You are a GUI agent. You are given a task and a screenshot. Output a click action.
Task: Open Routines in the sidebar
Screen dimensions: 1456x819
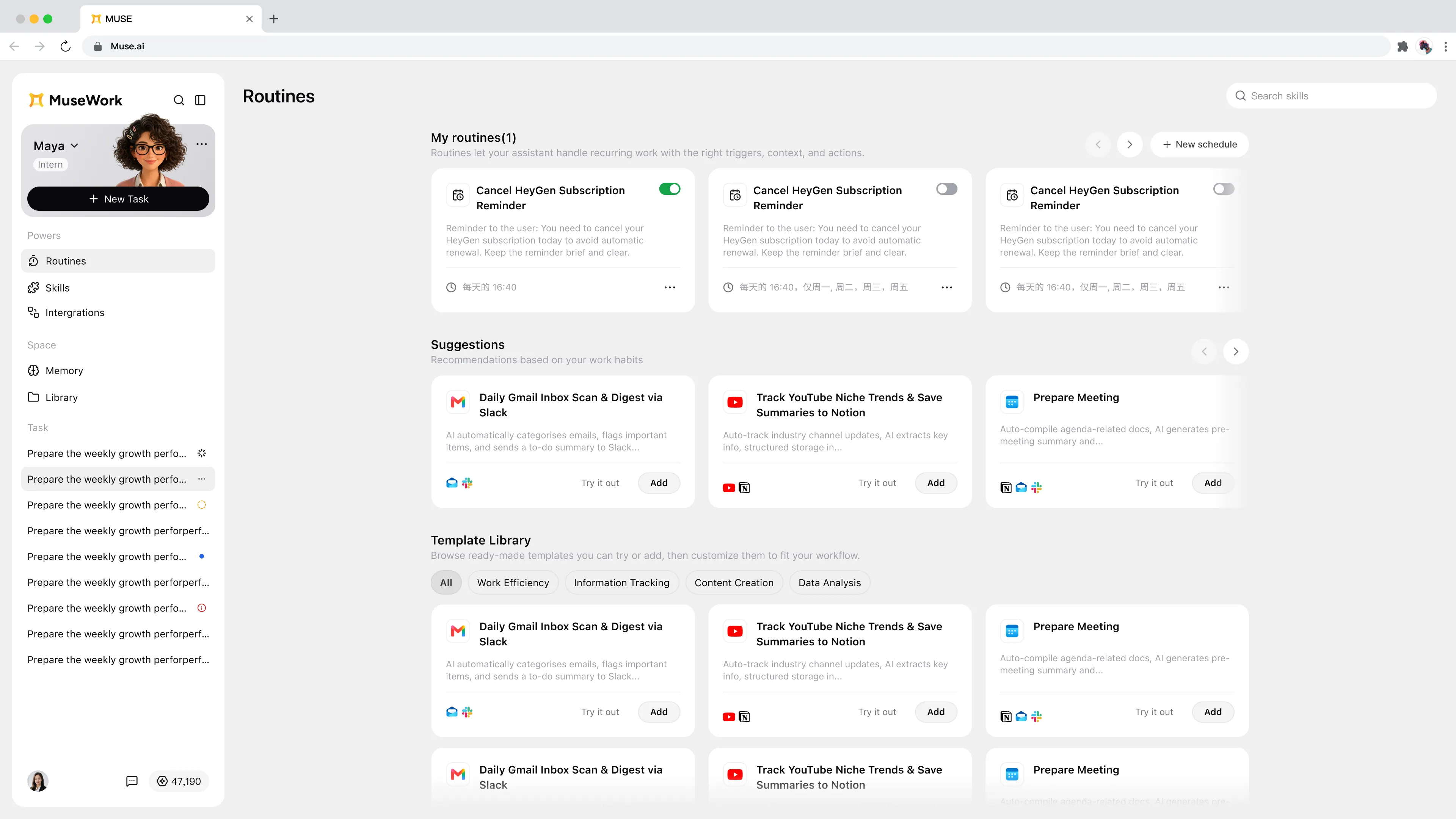point(118,261)
